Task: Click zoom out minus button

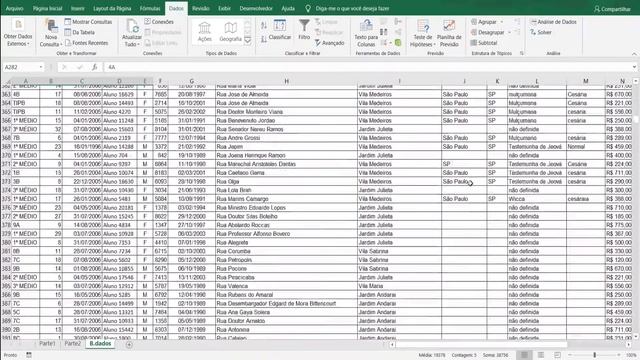Action: (x=570, y=355)
